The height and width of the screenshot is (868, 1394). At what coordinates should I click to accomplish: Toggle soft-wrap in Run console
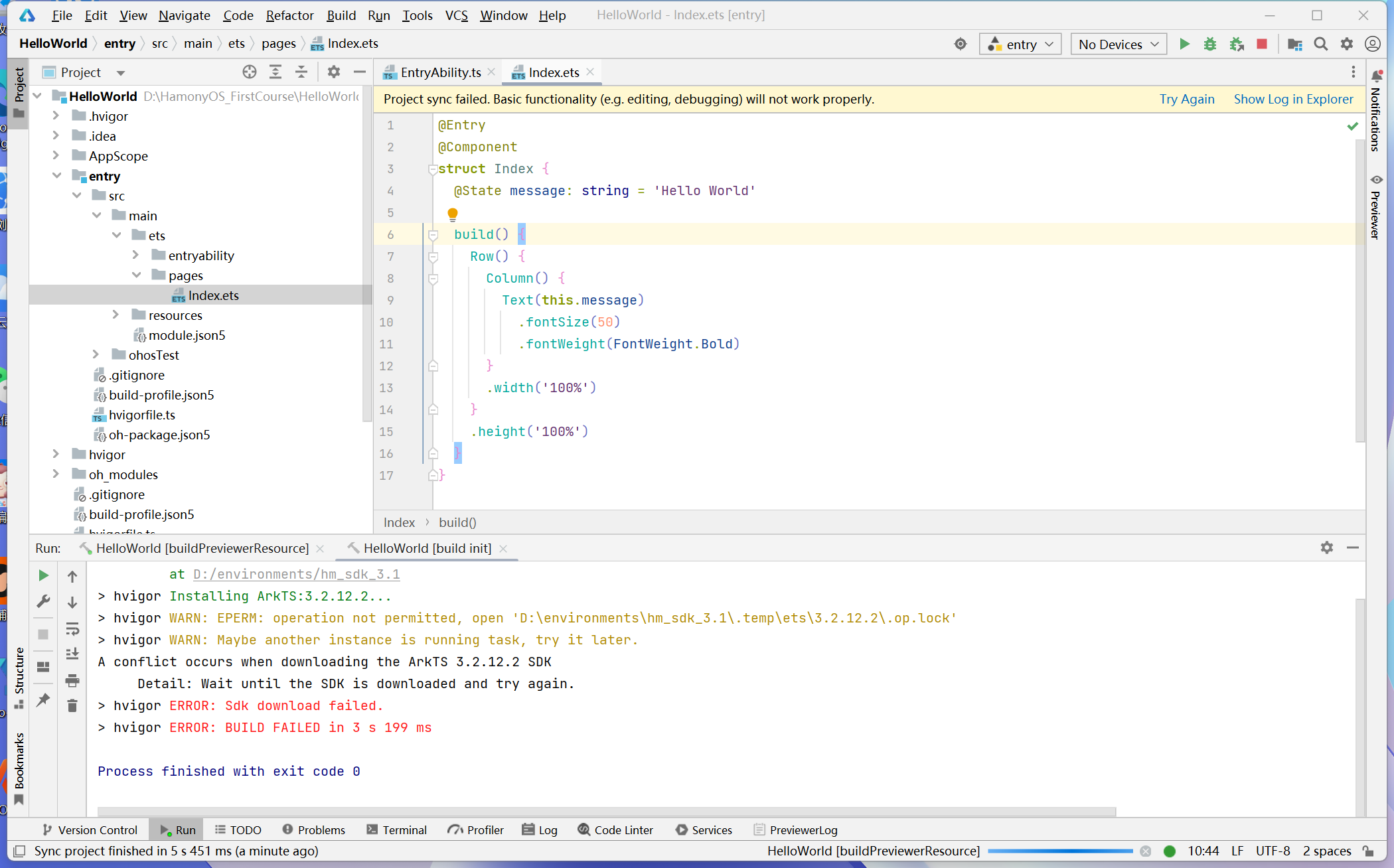[72, 628]
